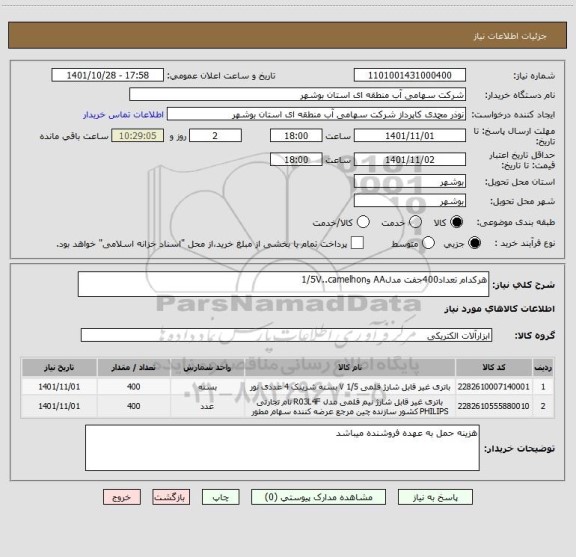Viewport: 576px width, 557px height.
Task: Click تاریخ نیاز column header
Action: (59, 367)
